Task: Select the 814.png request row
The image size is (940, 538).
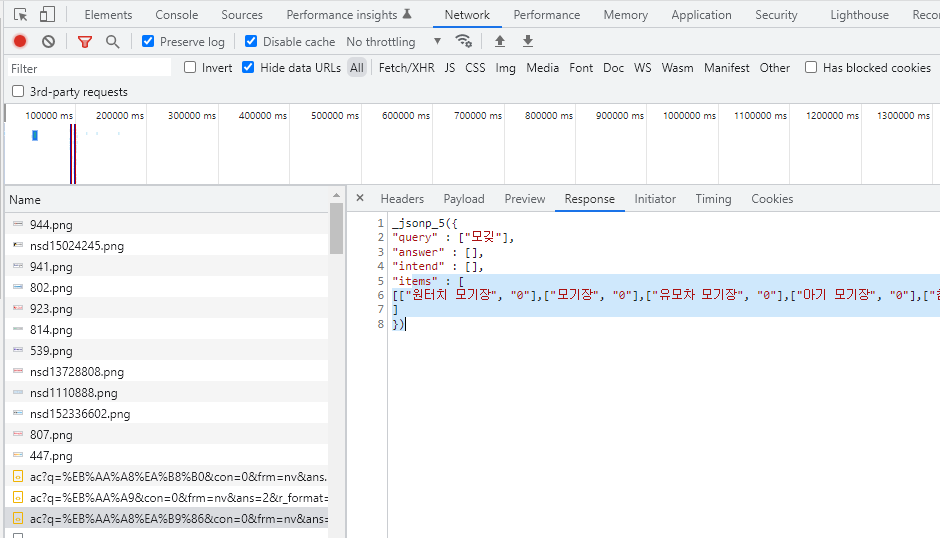Action: pyautogui.click(x=167, y=329)
